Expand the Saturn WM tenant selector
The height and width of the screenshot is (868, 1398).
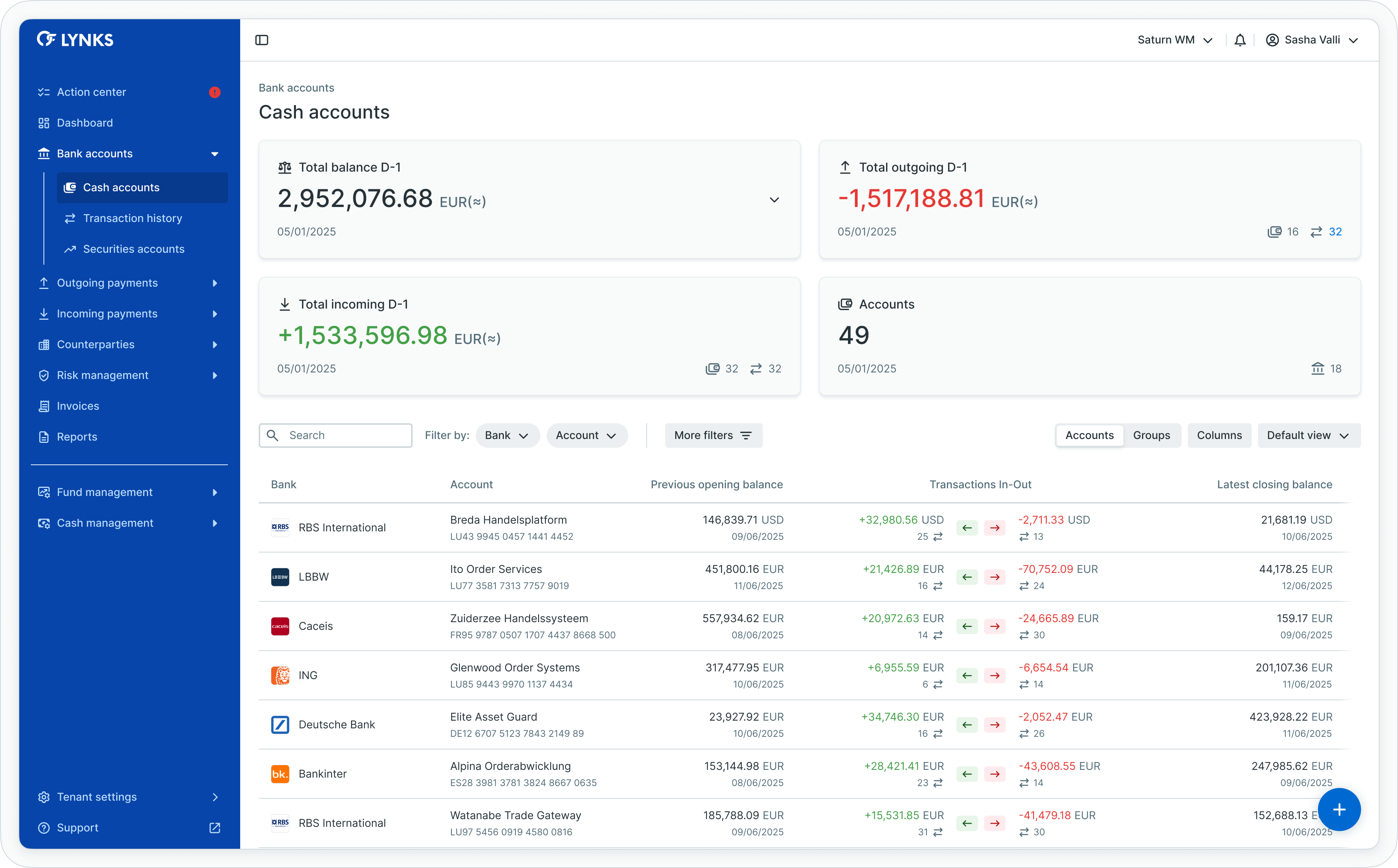(1175, 40)
